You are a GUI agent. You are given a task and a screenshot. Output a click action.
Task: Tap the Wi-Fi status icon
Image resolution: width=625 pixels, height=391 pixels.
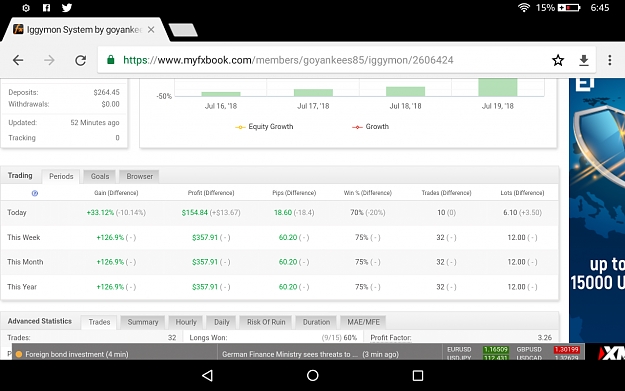pos(524,8)
